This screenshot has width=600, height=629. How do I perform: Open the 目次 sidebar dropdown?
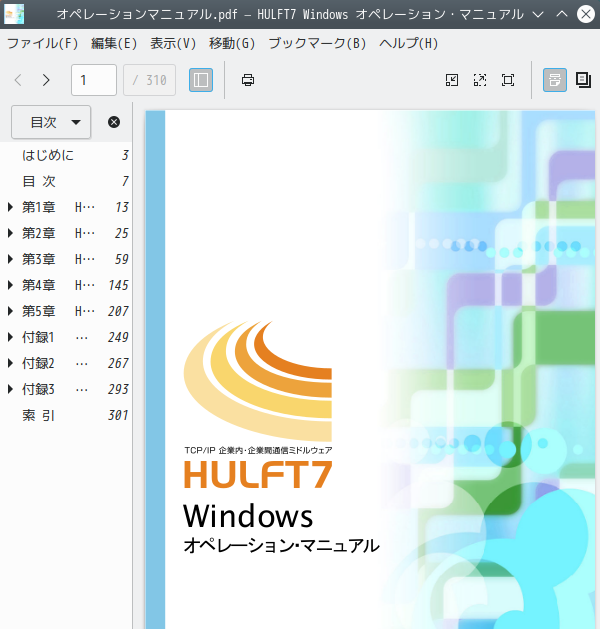[x=51, y=122]
